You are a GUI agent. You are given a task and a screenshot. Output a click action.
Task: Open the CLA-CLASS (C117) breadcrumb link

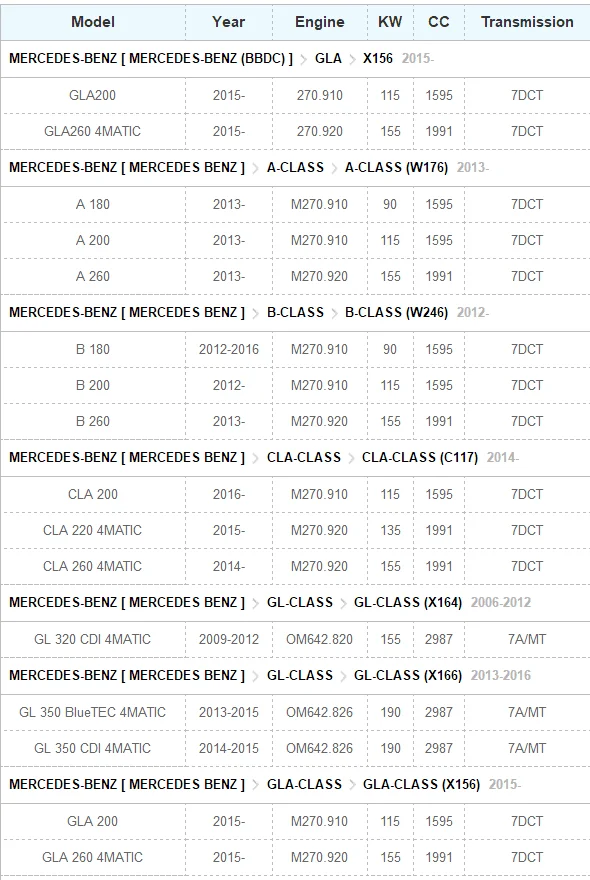420,457
